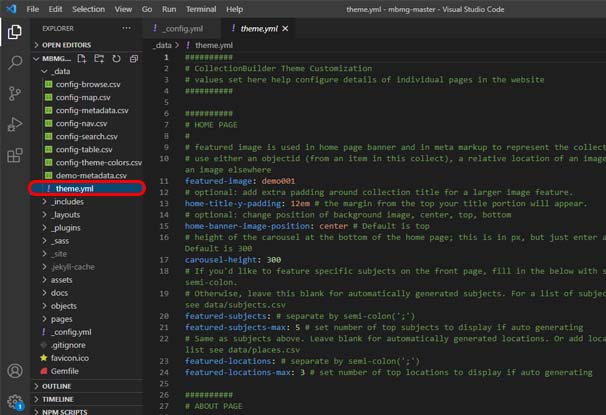Collapse the _data folder
Viewport: 606px width, 415px height.
[60, 72]
